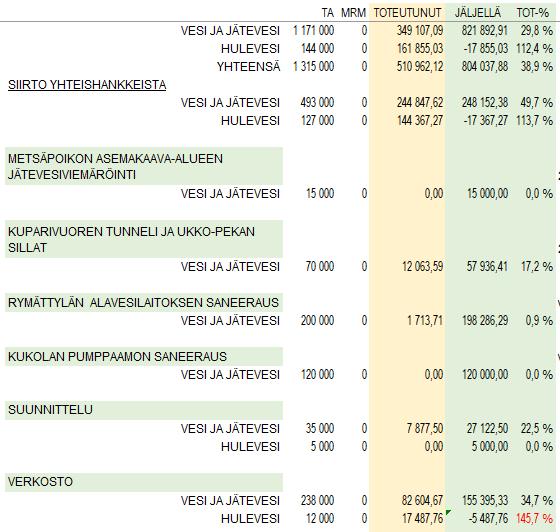Select the 198 286,29 remaining value
The height and width of the screenshot is (532, 560).
[x=485, y=320]
